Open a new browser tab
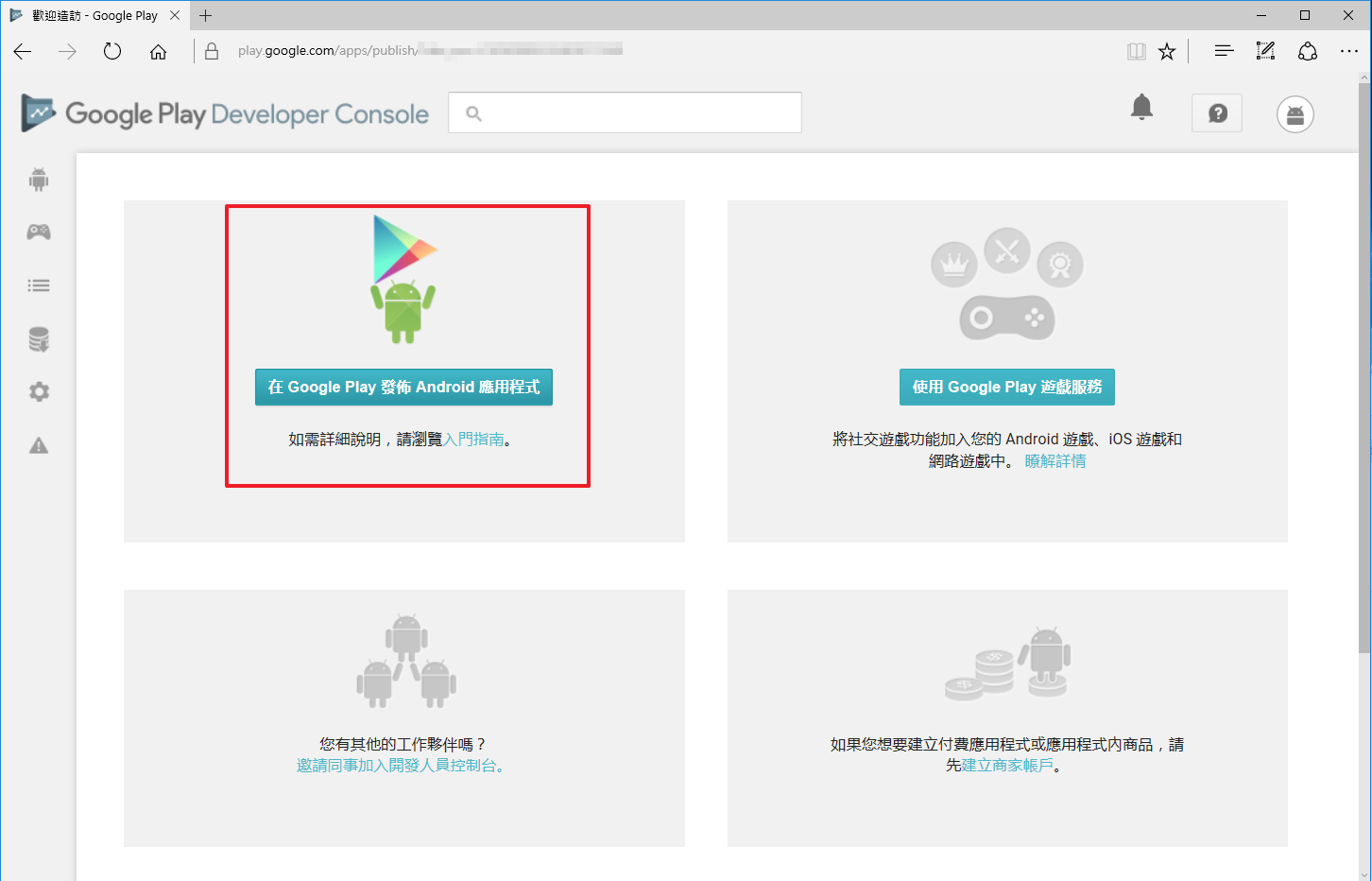Image resolution: width=1372 pixels, height=881 pixels. pyautogui.click(x=205, y=15)
